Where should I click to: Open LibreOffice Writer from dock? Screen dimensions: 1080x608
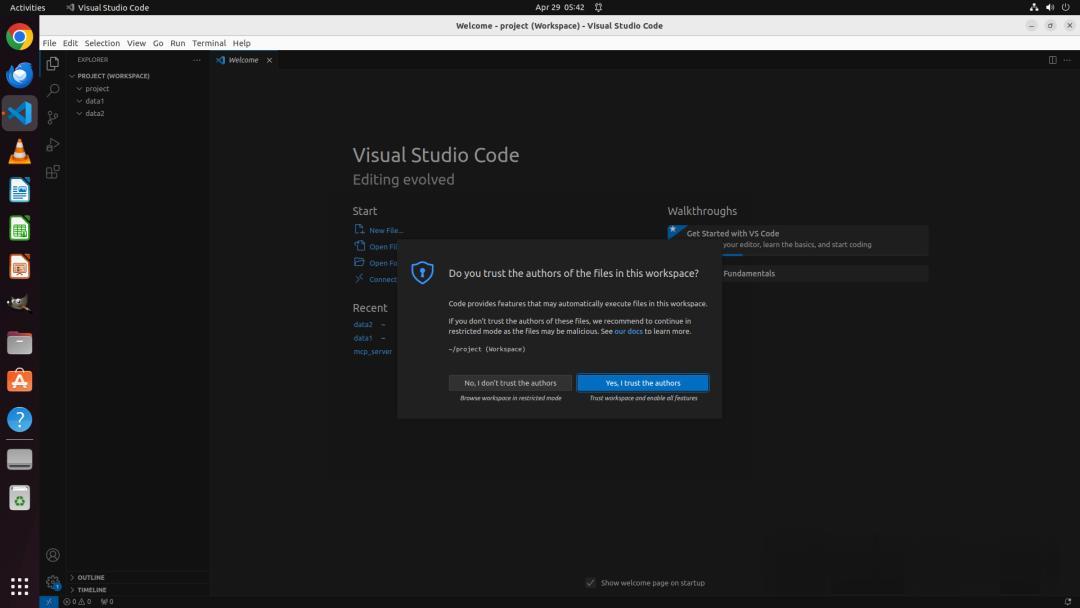pyautogui.click(x=19, y=190)
